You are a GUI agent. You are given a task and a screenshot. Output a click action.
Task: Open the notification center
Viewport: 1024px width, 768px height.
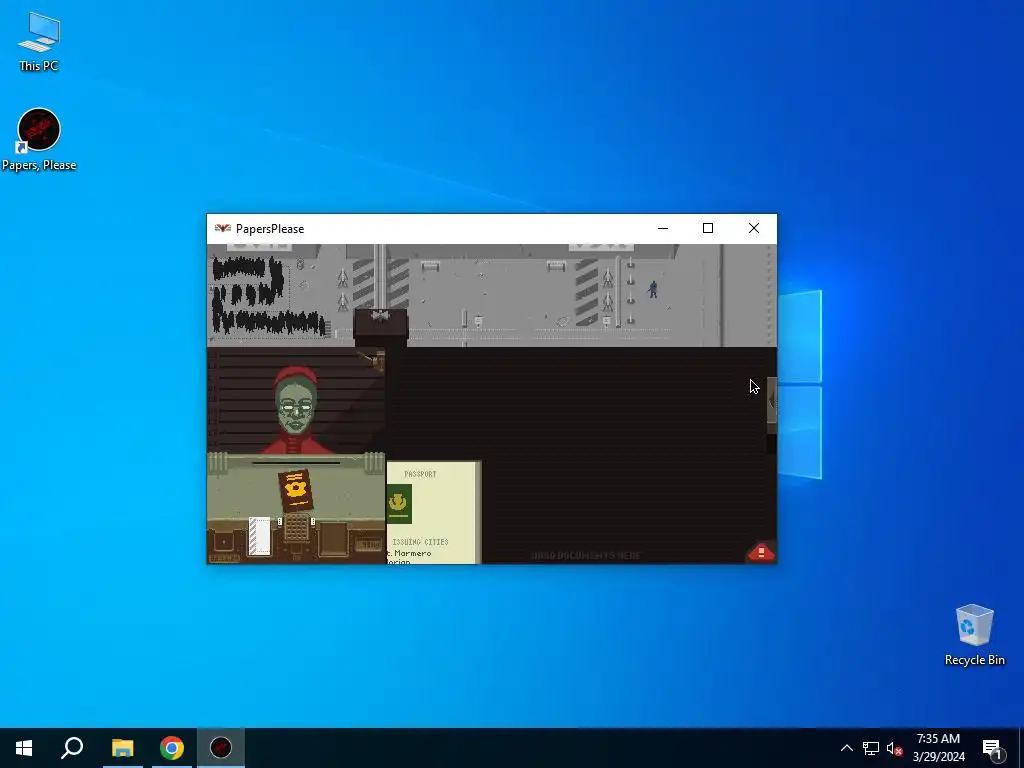(x=992, y=748)
